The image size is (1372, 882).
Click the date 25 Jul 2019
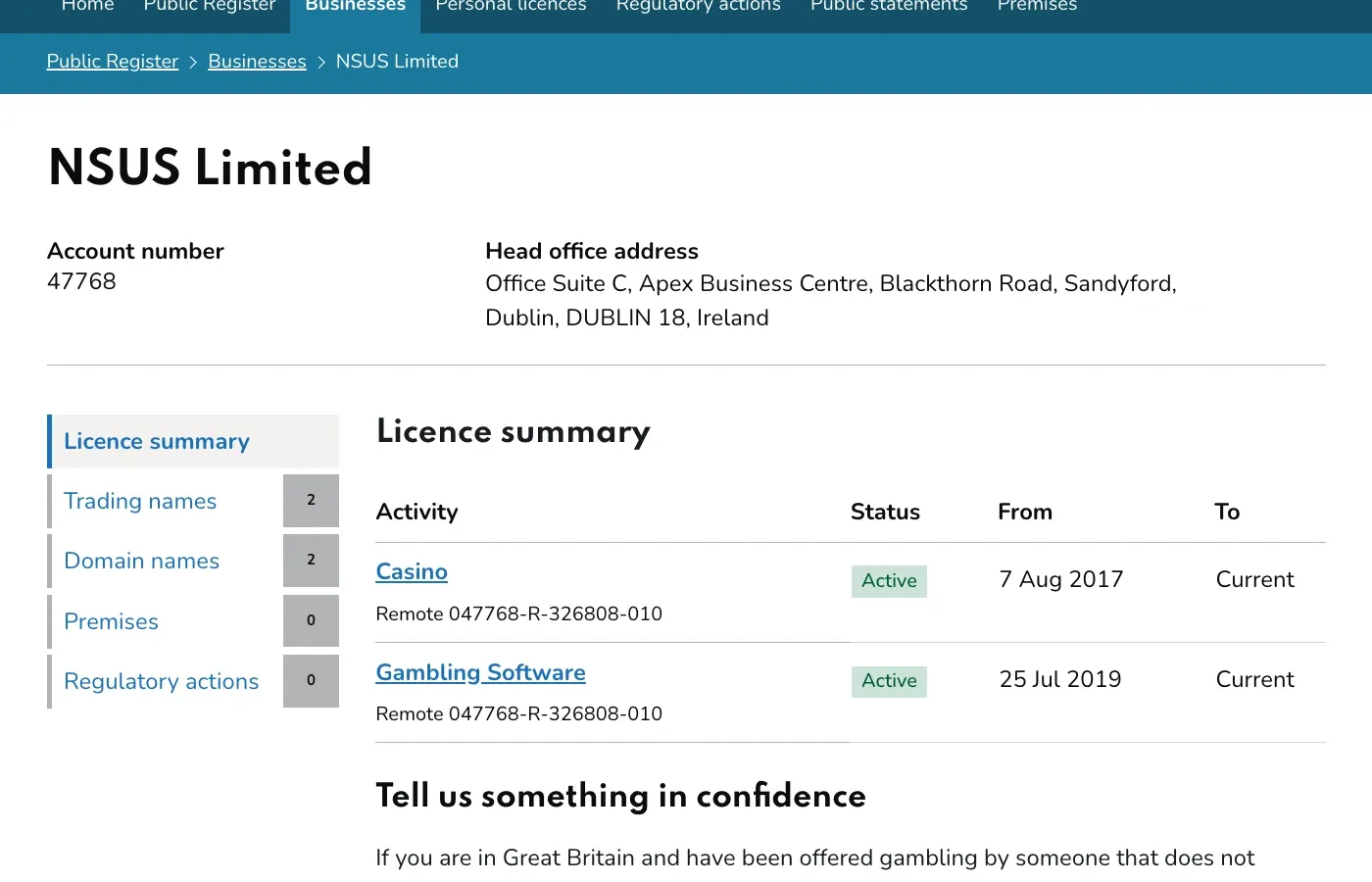[x=1060, y=679]
